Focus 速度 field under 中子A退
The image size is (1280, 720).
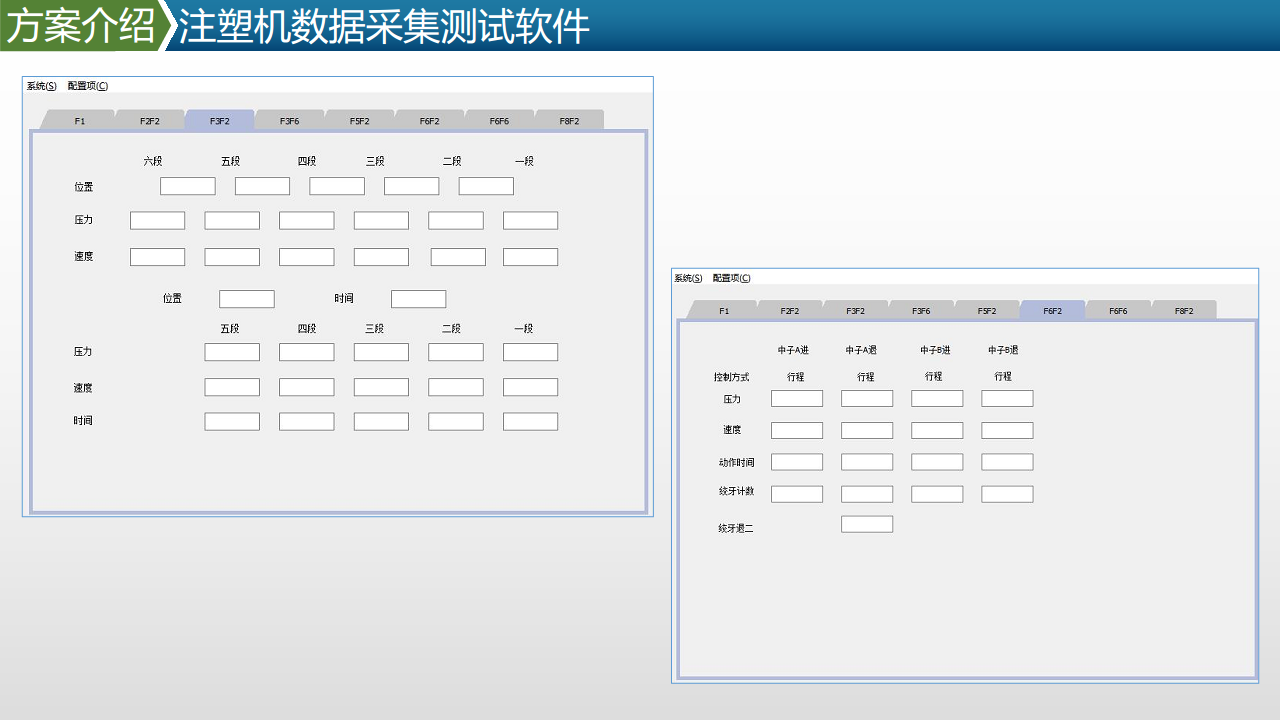tap(867, 431)
